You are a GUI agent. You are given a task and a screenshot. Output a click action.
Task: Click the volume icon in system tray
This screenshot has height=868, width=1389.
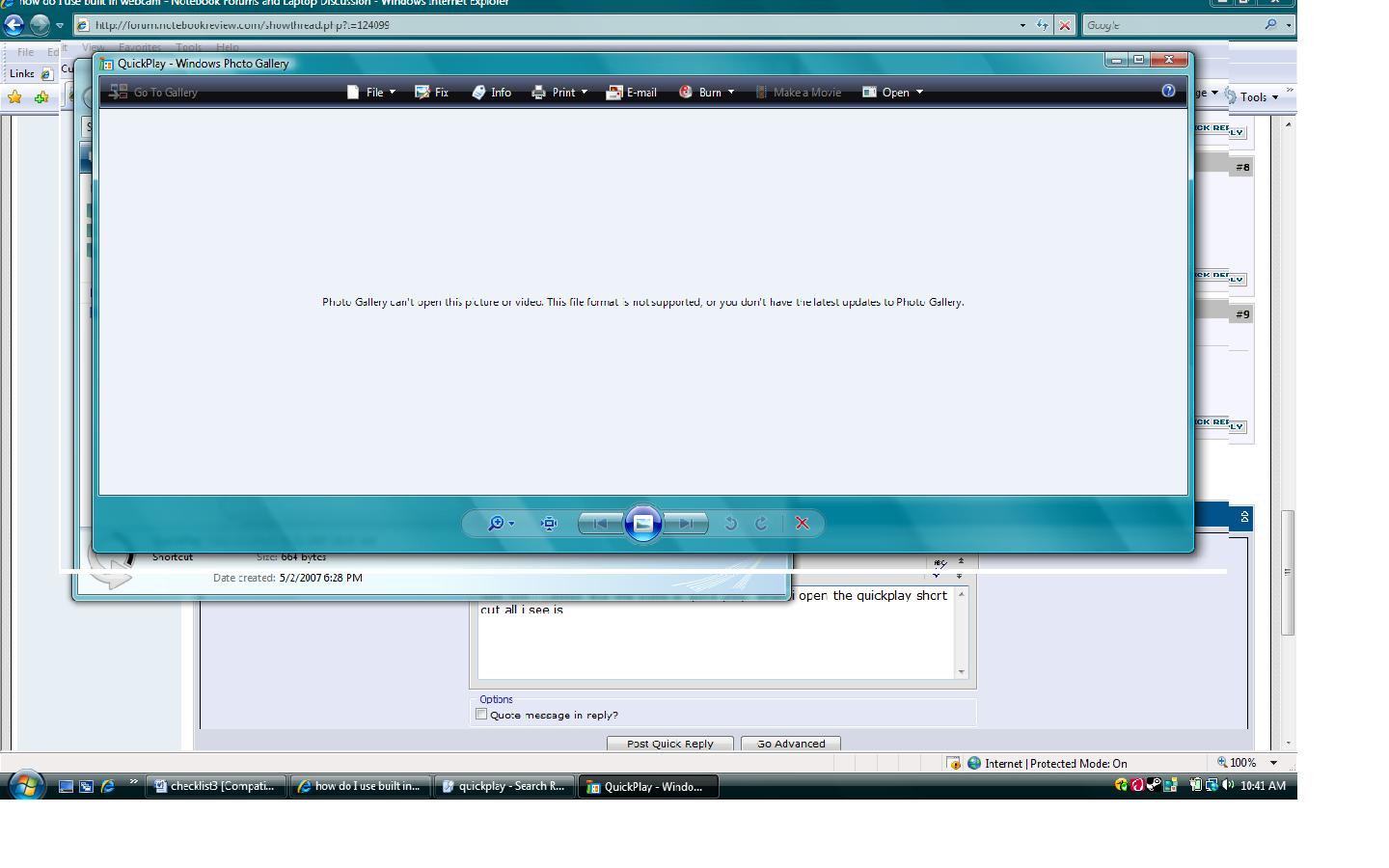pos(1228,785)
